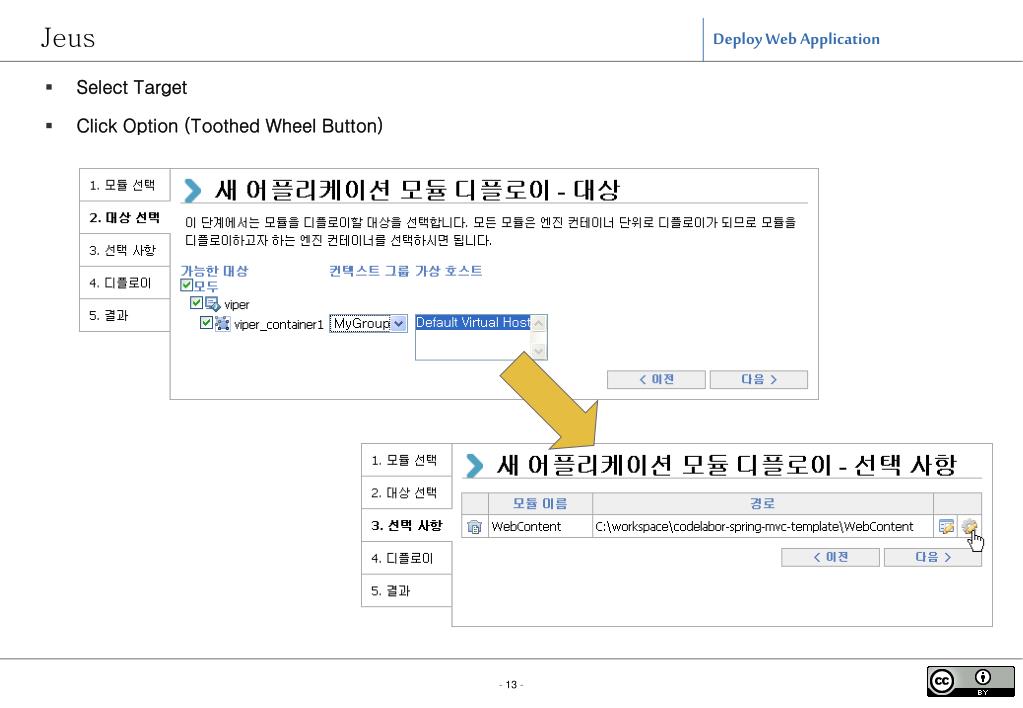
Task: Click the 경로 column header
Action: pos(763,503)
